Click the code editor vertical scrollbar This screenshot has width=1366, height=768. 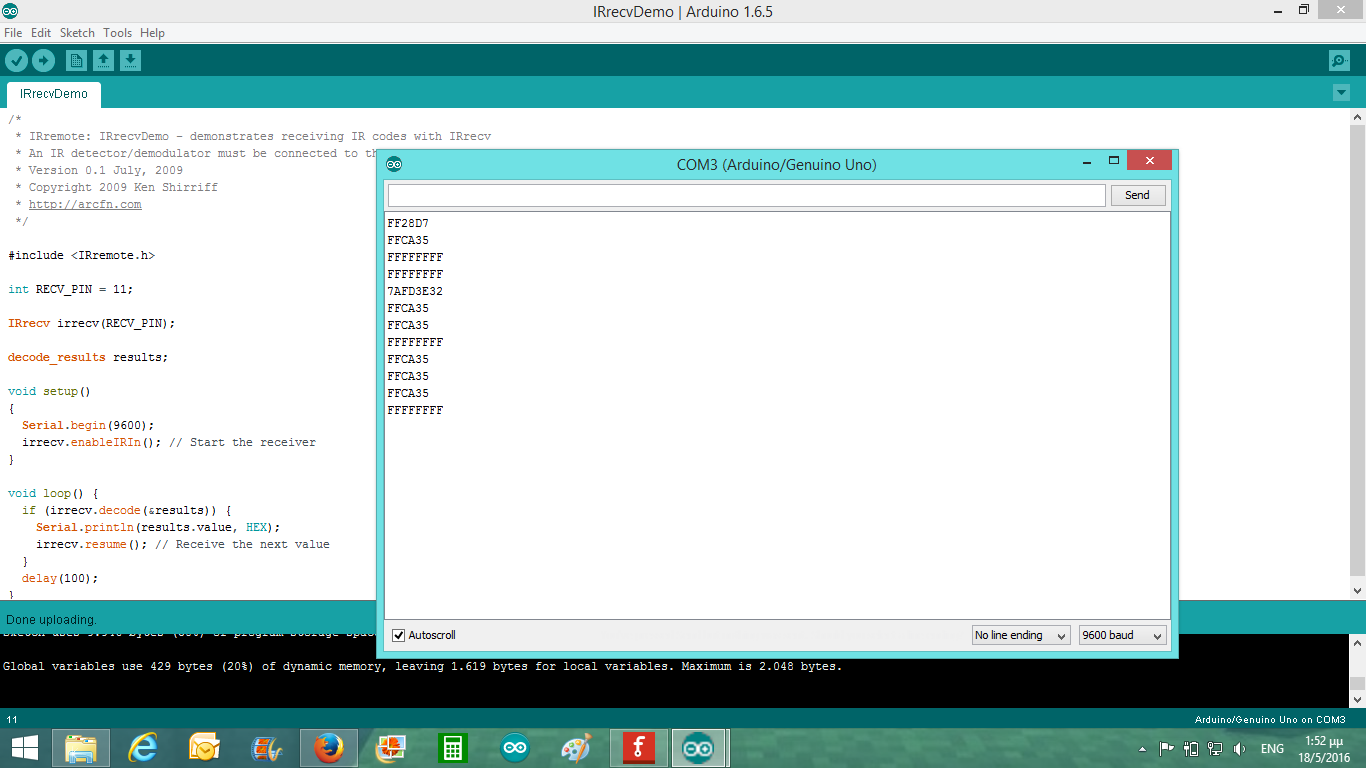click(x=1357, y=350)
